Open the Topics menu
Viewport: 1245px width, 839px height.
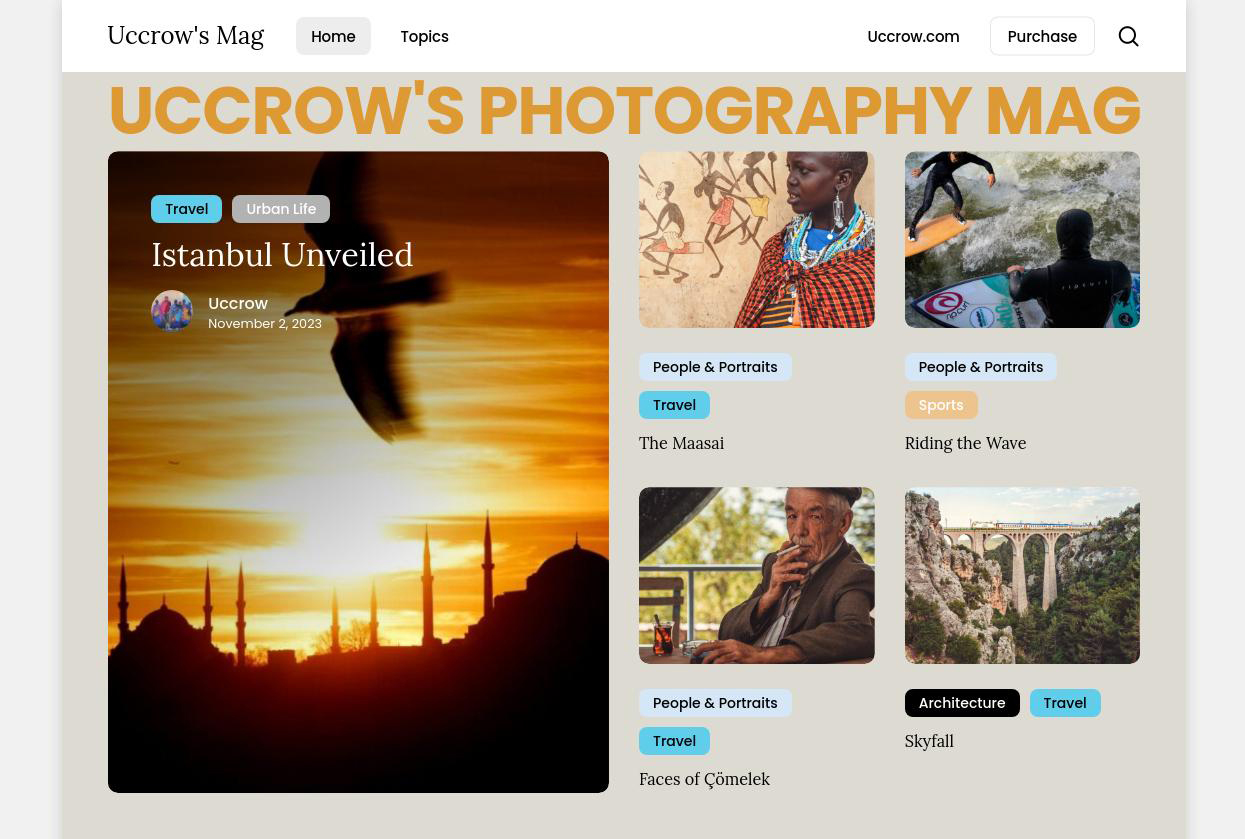pos(424,36)
